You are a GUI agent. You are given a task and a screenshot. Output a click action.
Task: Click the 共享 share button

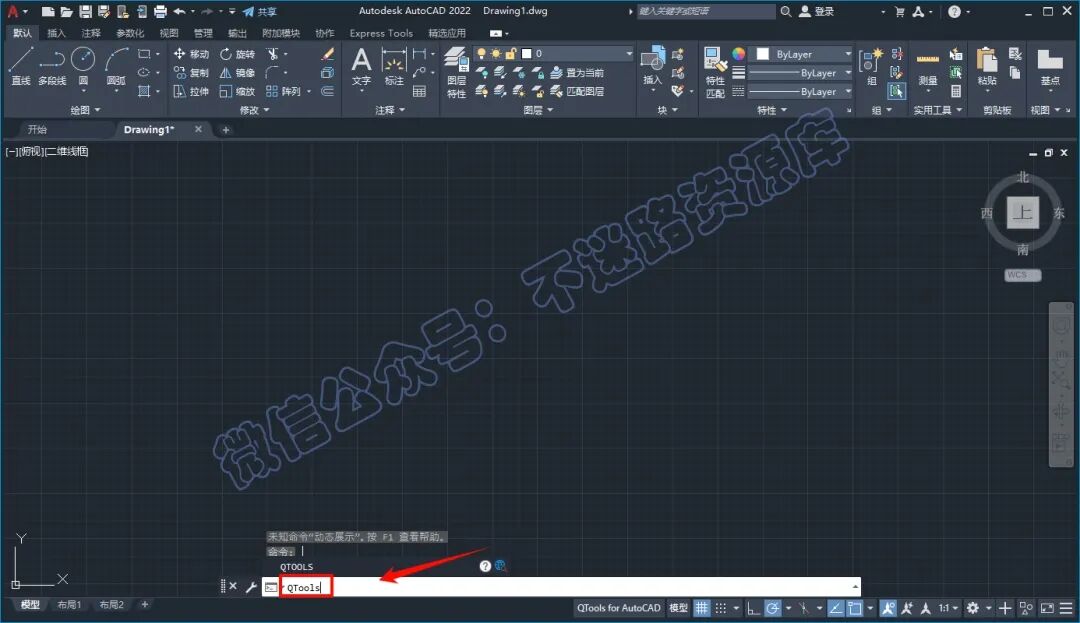click(x=260, y=12)
